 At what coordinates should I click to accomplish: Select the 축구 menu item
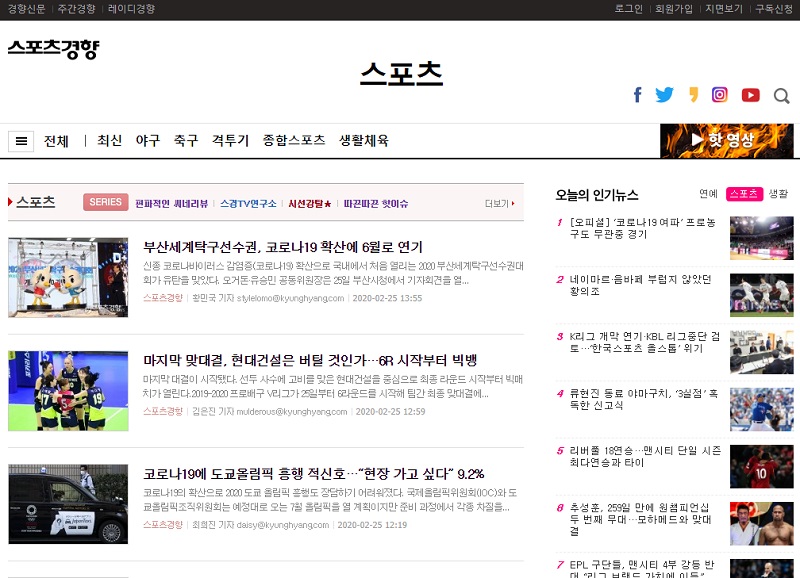[186, 140]
